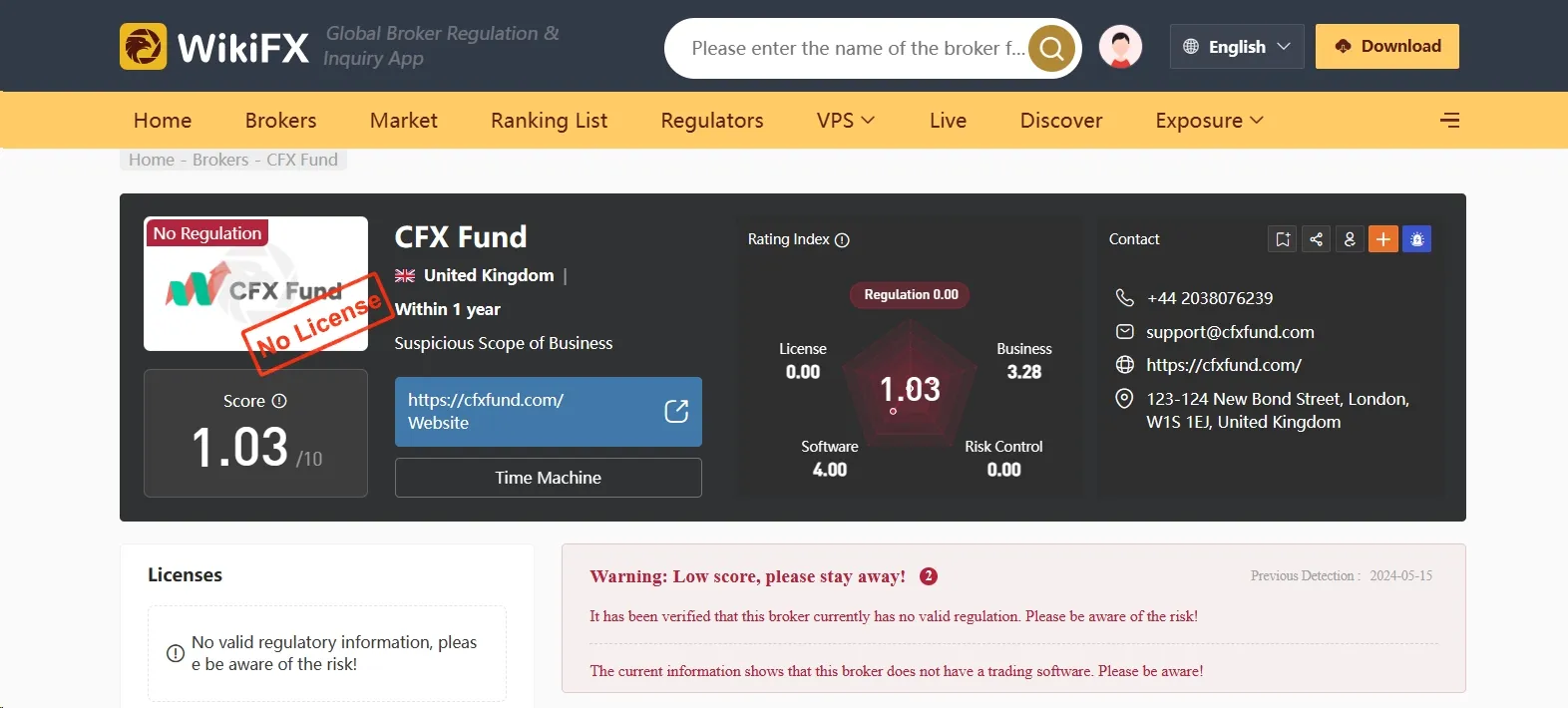
Task: Click the Regulation 0.00 badge
Action: (x=911, y=294)
